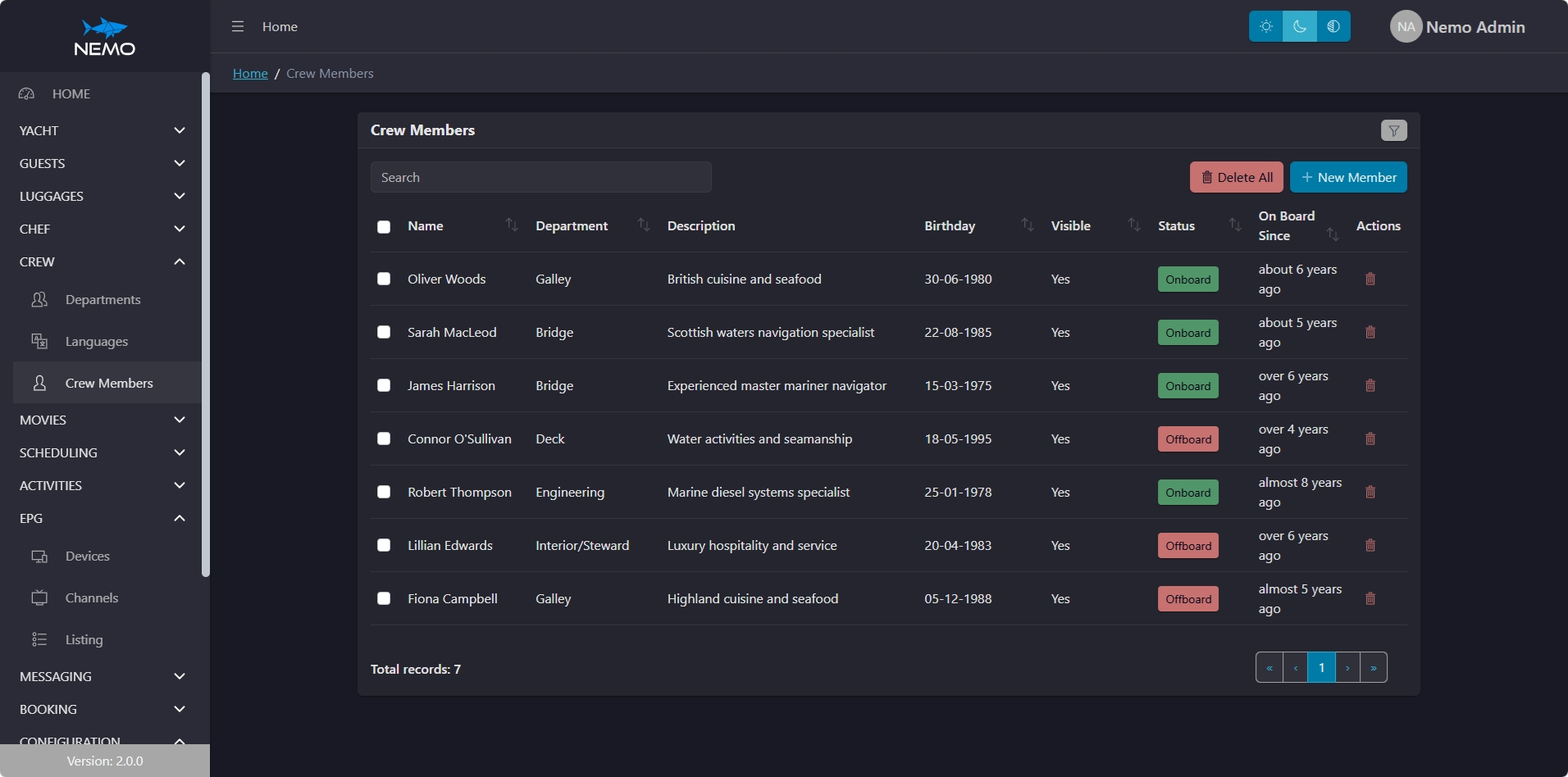Expand the ACTIVITIES sidebar section
Image resolution: width=1568 pixels, height=777 pixels.
point(102,485)
